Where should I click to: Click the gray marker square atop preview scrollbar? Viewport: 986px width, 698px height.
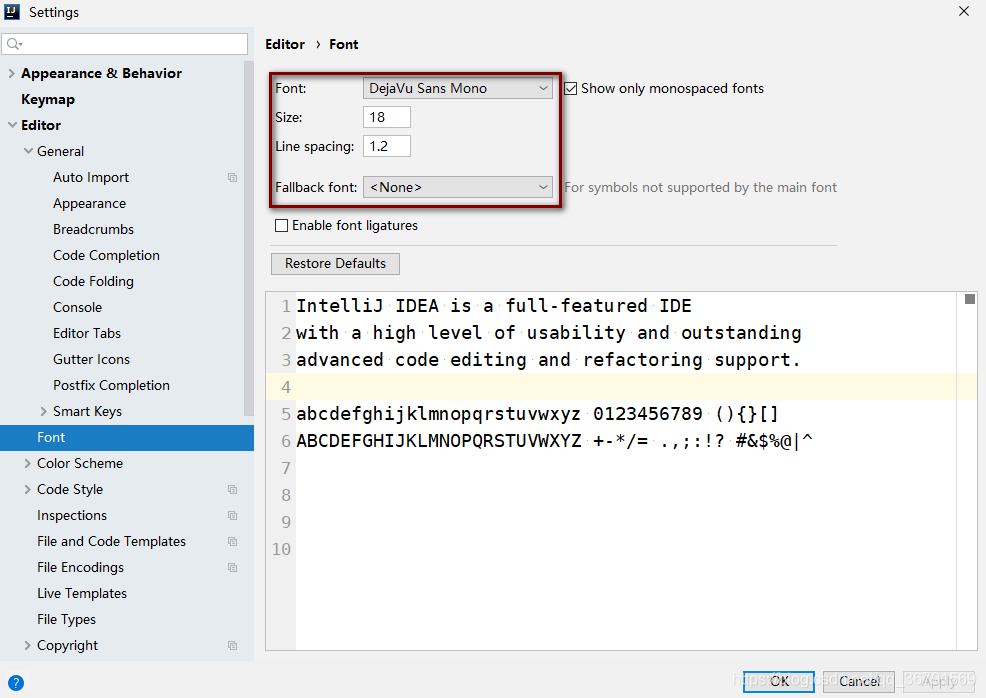tap(970, 299)
